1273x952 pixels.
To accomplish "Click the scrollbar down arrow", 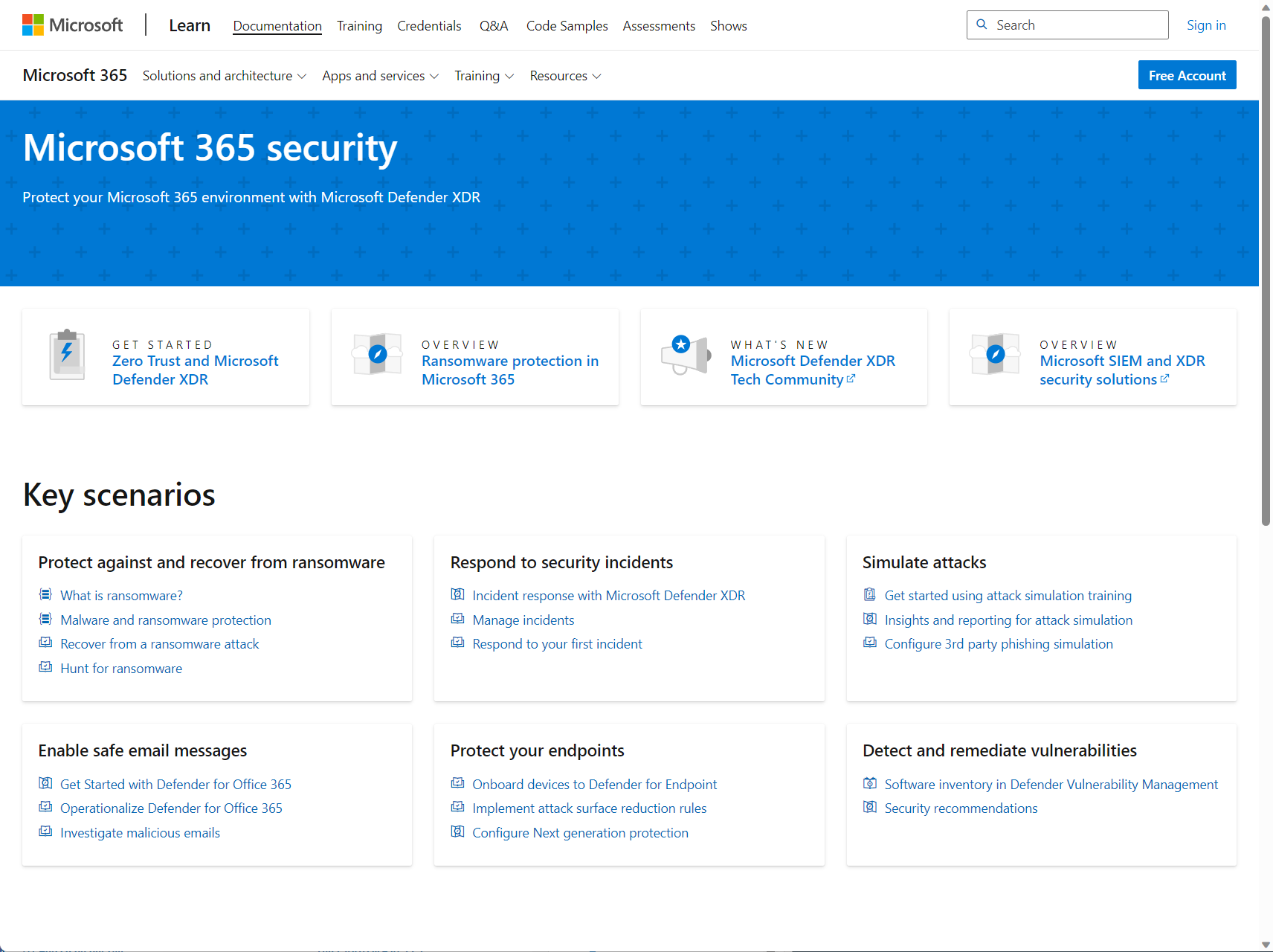I will coord(1266,945).
